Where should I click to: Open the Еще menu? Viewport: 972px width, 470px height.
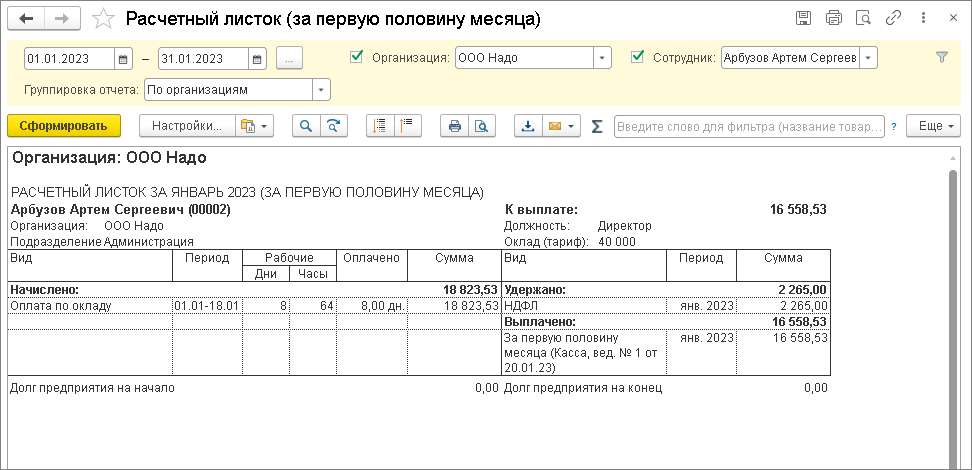937,126
